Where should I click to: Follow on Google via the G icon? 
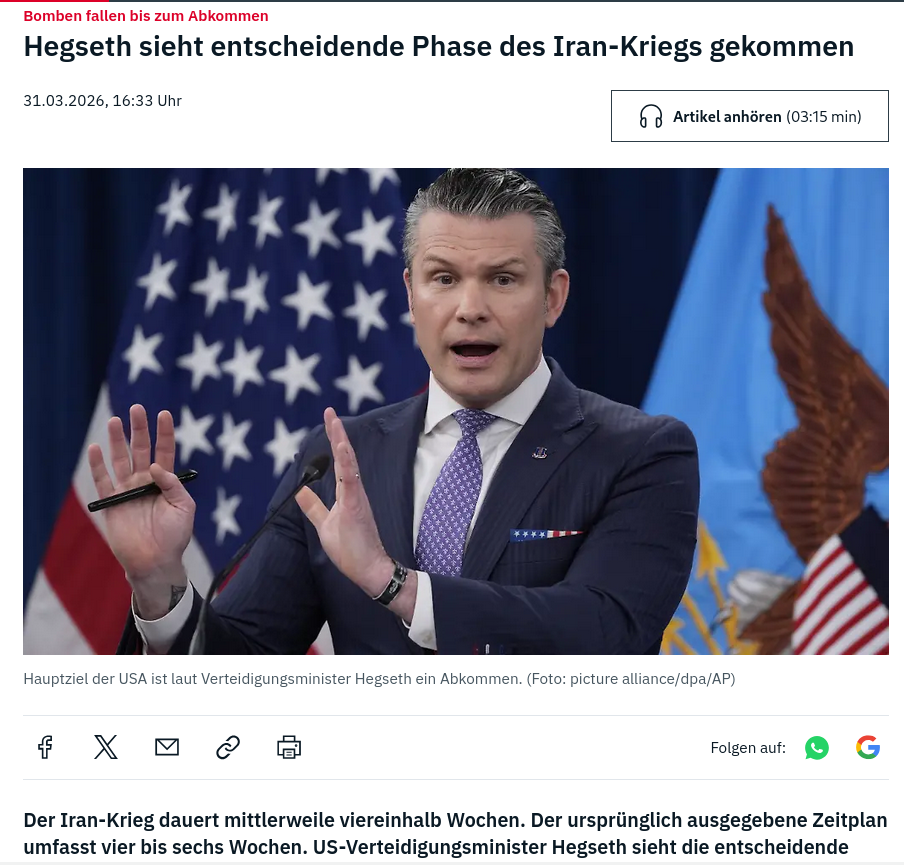point(868,748)
